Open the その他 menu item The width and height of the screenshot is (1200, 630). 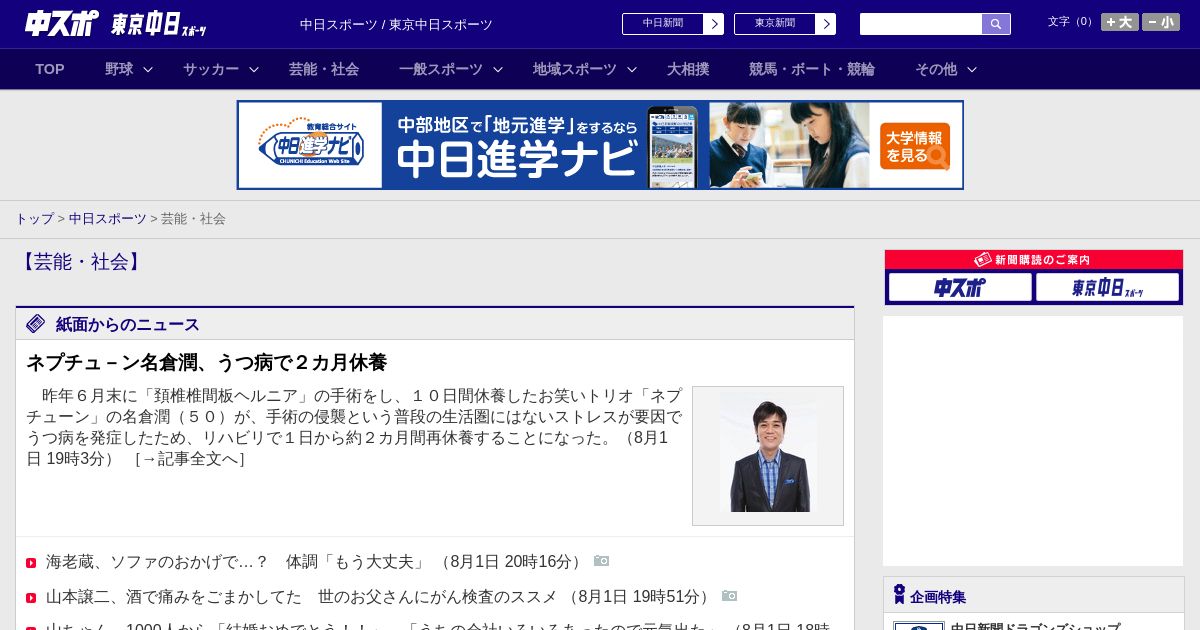tap(936, 69)
